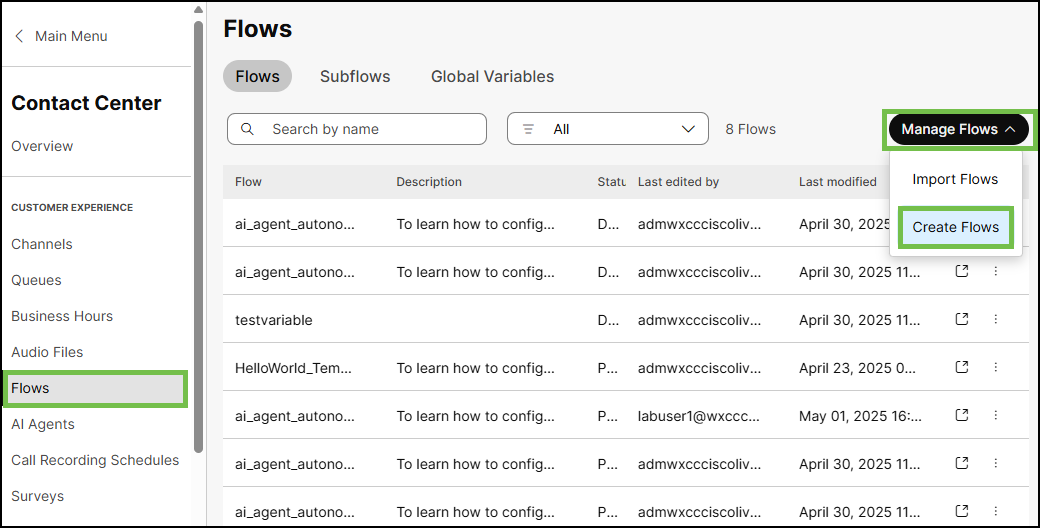This screenshot has height=528, width=1040.
Task: Switch to the Subflows tab
Action: pos(355,76)
